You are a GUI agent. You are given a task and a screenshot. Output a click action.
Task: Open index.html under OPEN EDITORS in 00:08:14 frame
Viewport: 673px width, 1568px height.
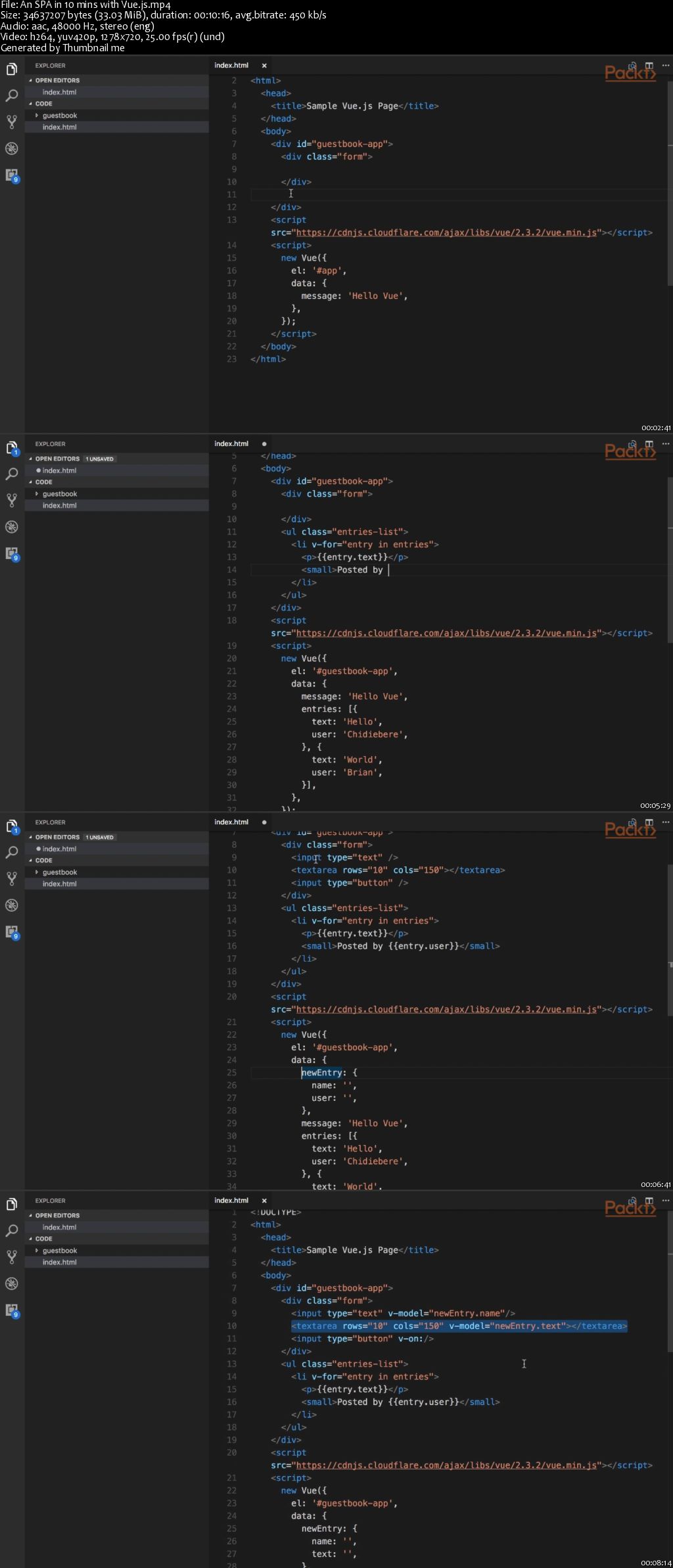click(x=117, y=1227)
